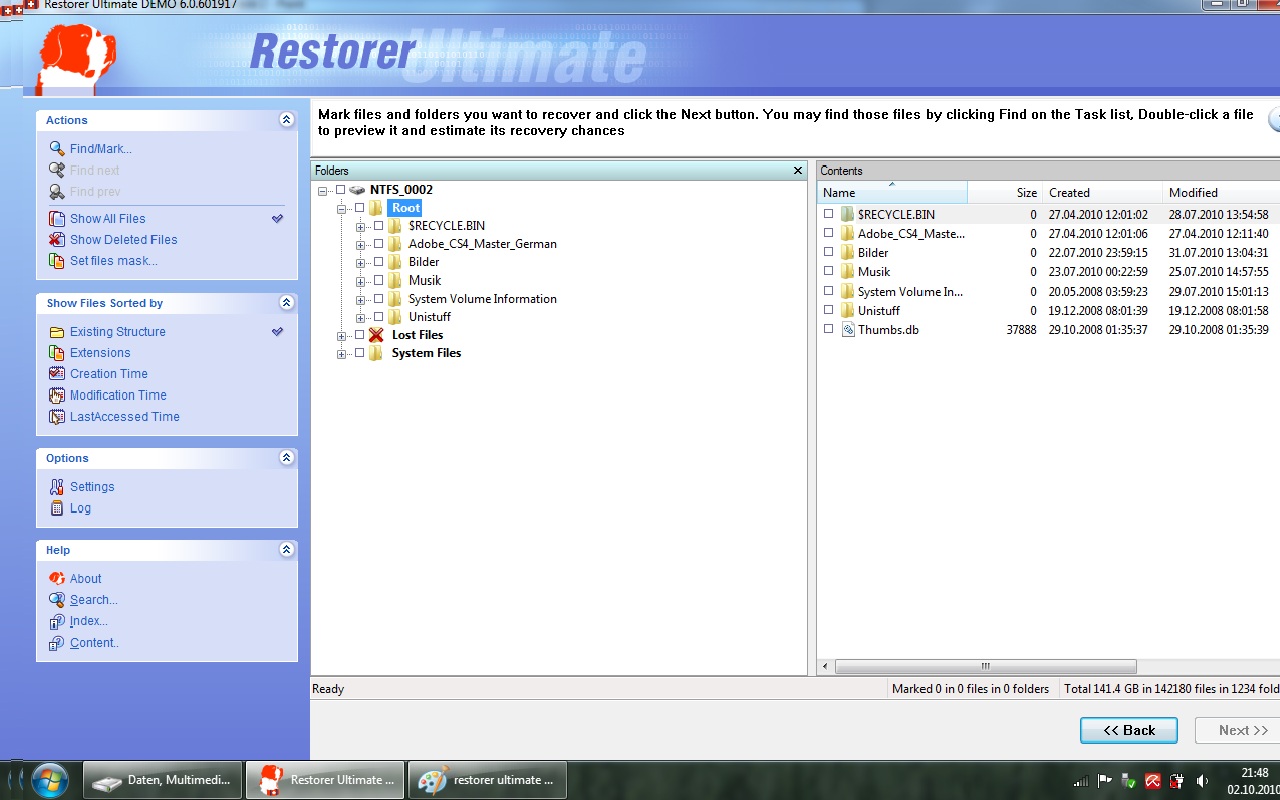Collapse the Root tree node

pyautogui.click(x=341, y=208)
